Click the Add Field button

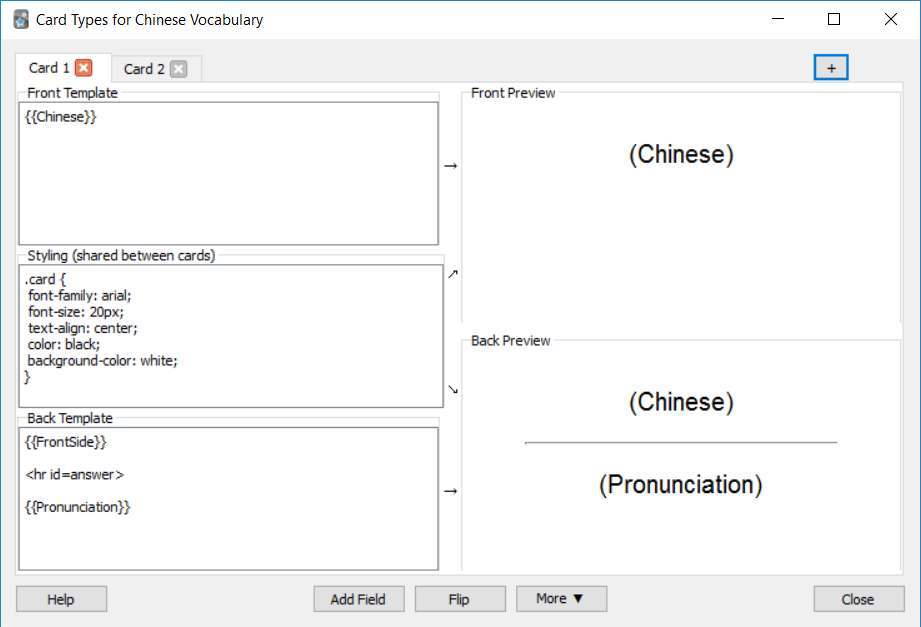358,599
